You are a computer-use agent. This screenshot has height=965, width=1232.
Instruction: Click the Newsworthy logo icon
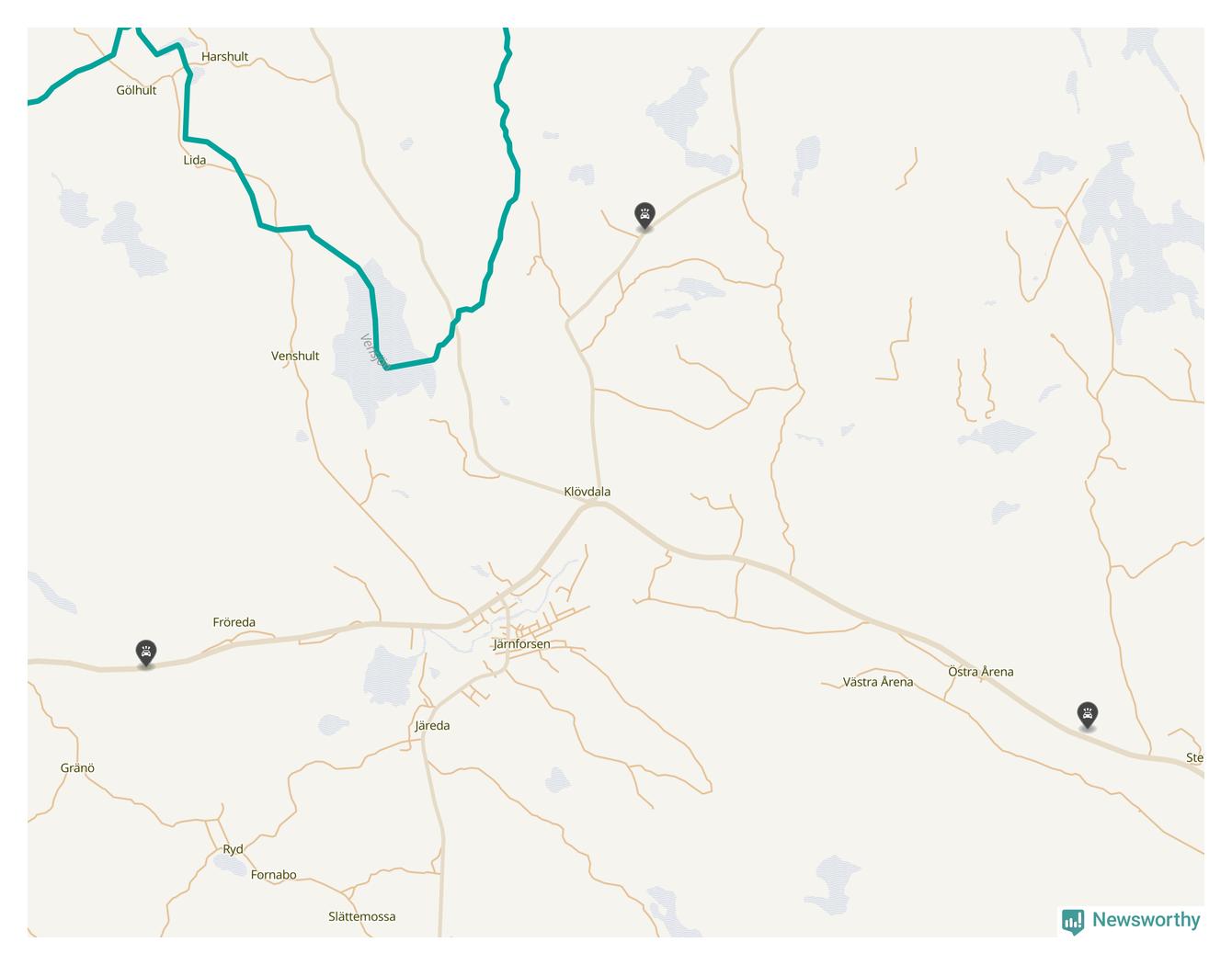(1073, 921)
